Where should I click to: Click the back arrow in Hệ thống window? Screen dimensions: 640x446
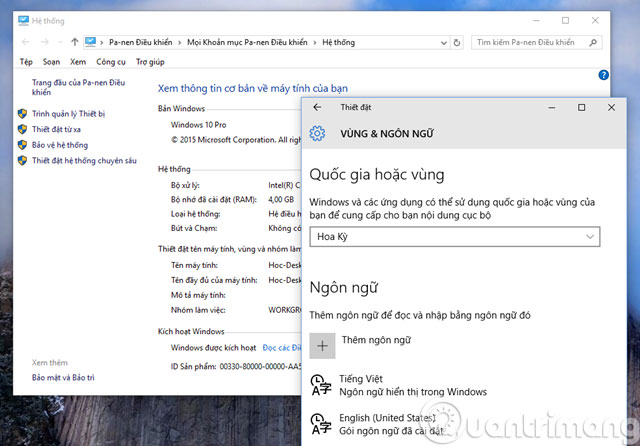pyautogui.click(x=25, y=42)
